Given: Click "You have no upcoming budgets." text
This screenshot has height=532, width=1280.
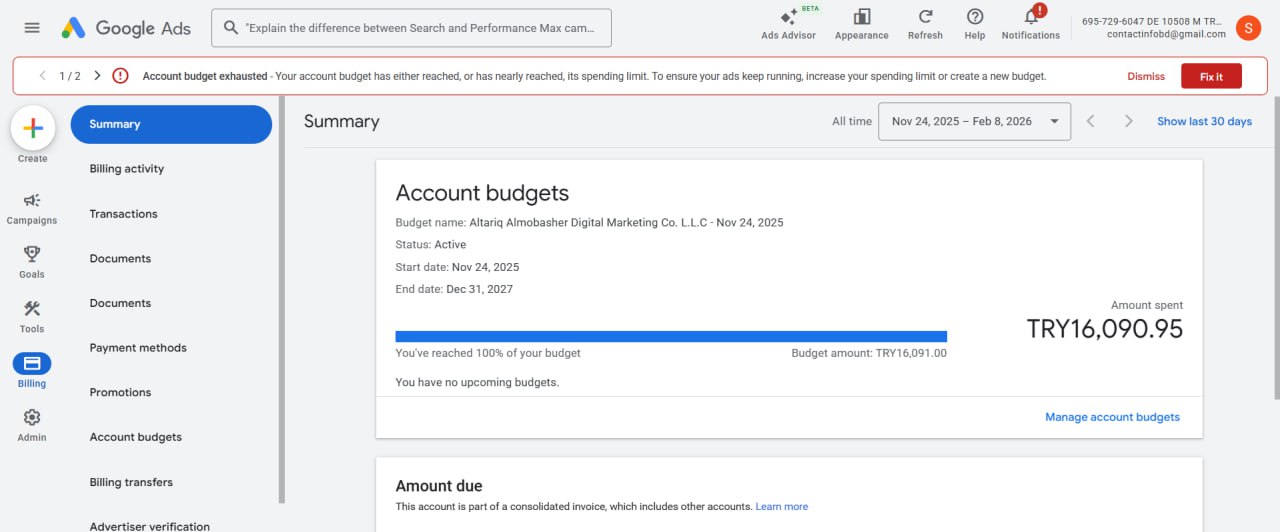Looking at the screenshot, I should (477, 382).
